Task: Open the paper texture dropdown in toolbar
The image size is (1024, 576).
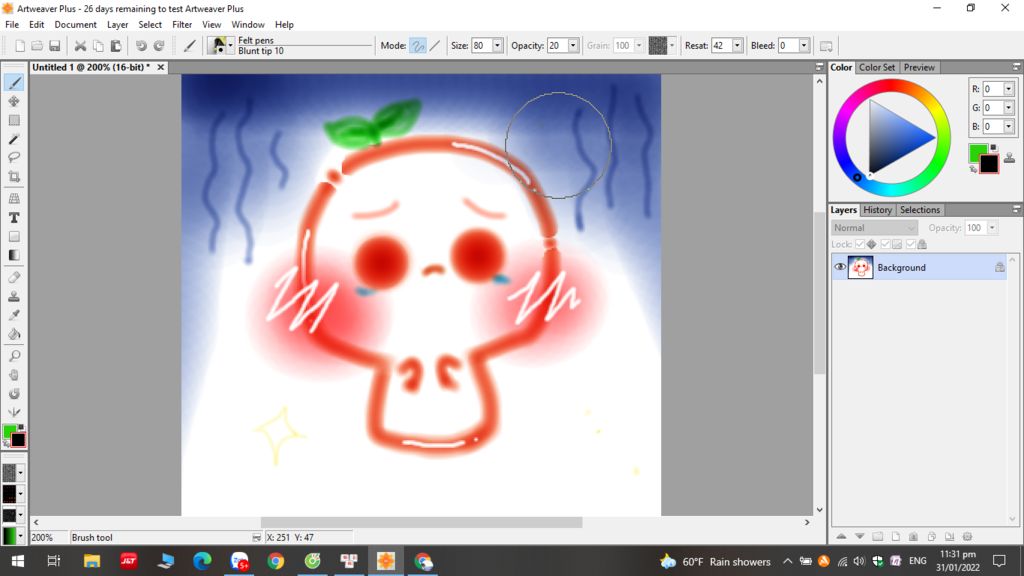Action: tap(672, 46)
